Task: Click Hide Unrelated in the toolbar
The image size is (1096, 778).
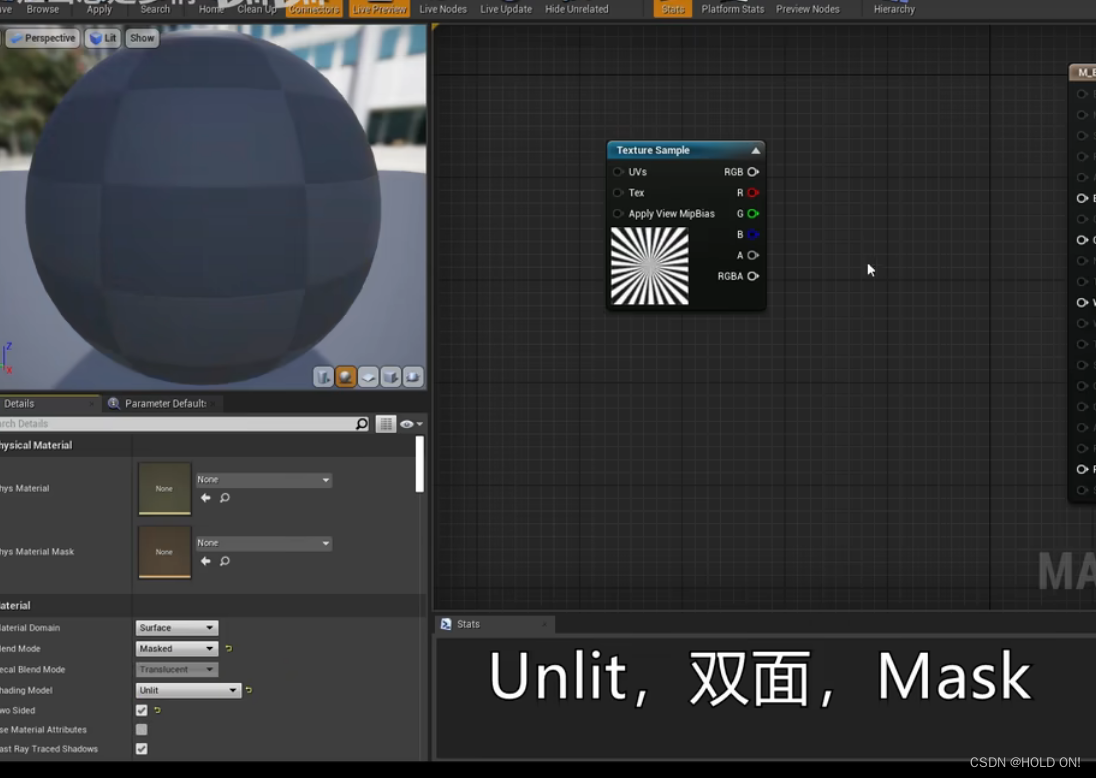Action: 576,8
